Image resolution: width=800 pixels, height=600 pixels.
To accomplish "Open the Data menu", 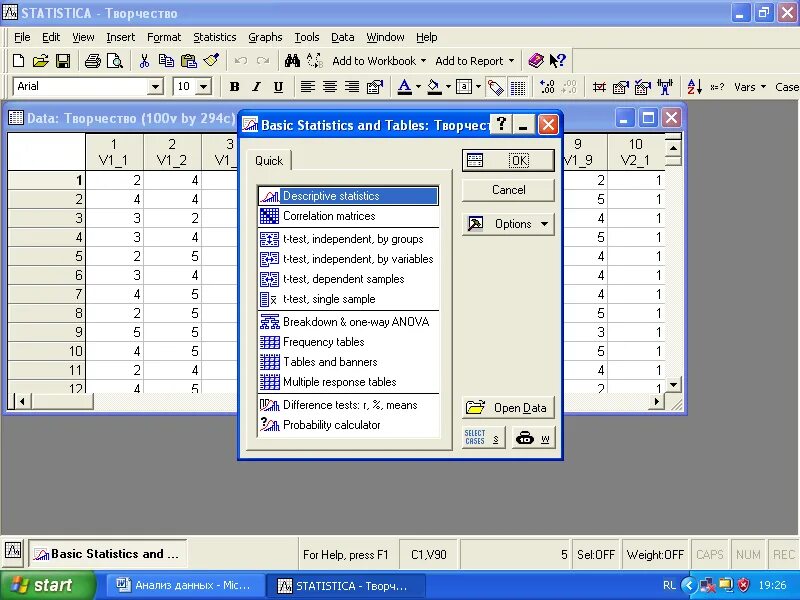I will tap(342, 37).
